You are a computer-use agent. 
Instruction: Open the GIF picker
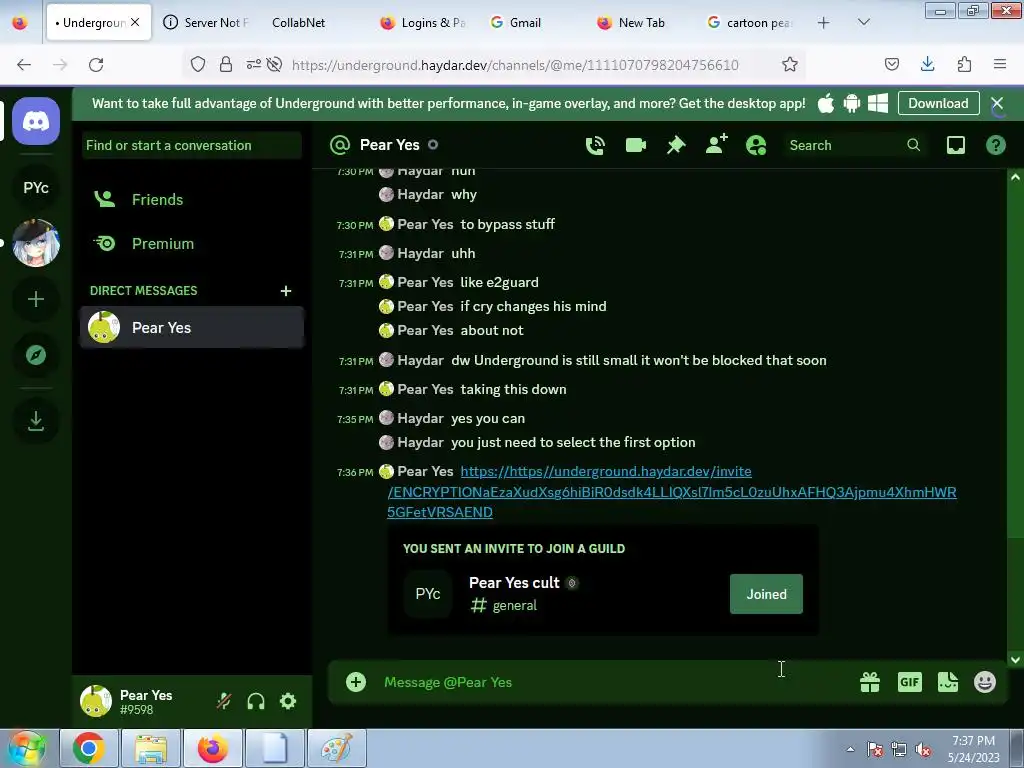coord(910,682)
